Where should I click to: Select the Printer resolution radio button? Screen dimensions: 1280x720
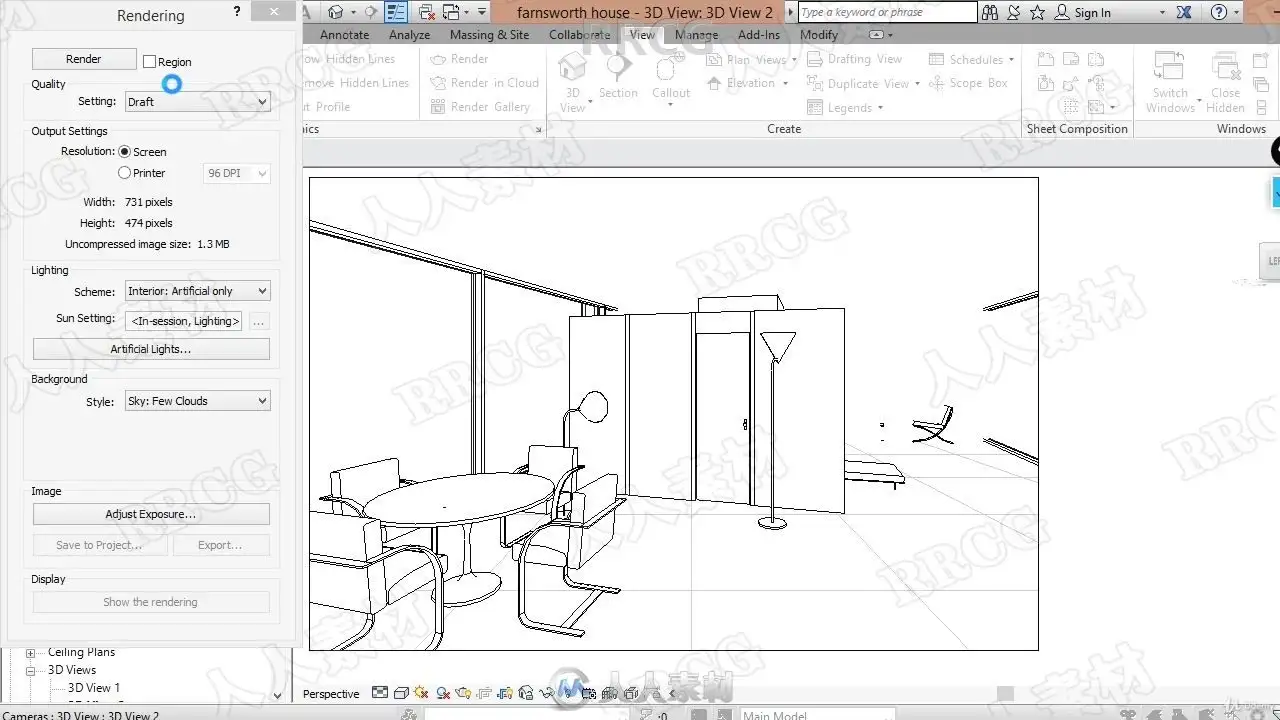[x=125, y=173]
